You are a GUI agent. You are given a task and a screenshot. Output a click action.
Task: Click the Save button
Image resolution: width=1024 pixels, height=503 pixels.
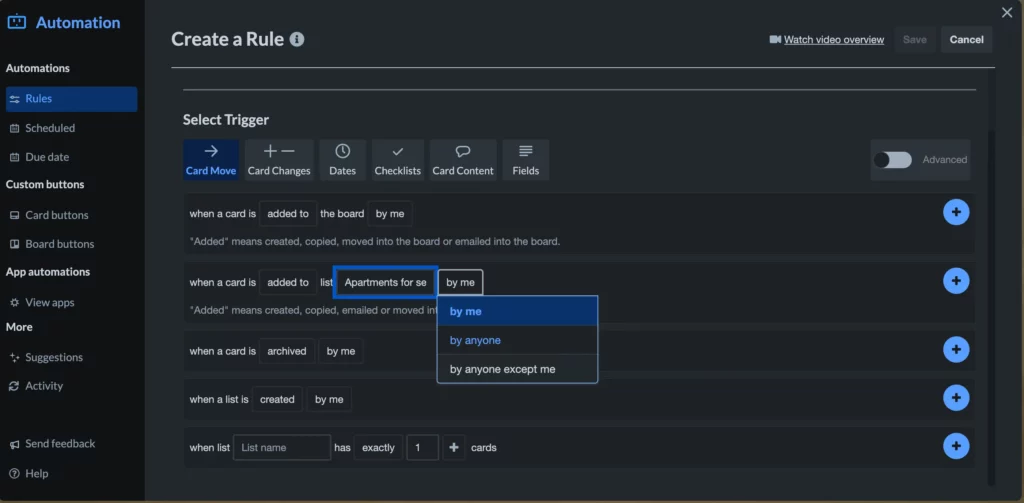click(x=914, y=39)
